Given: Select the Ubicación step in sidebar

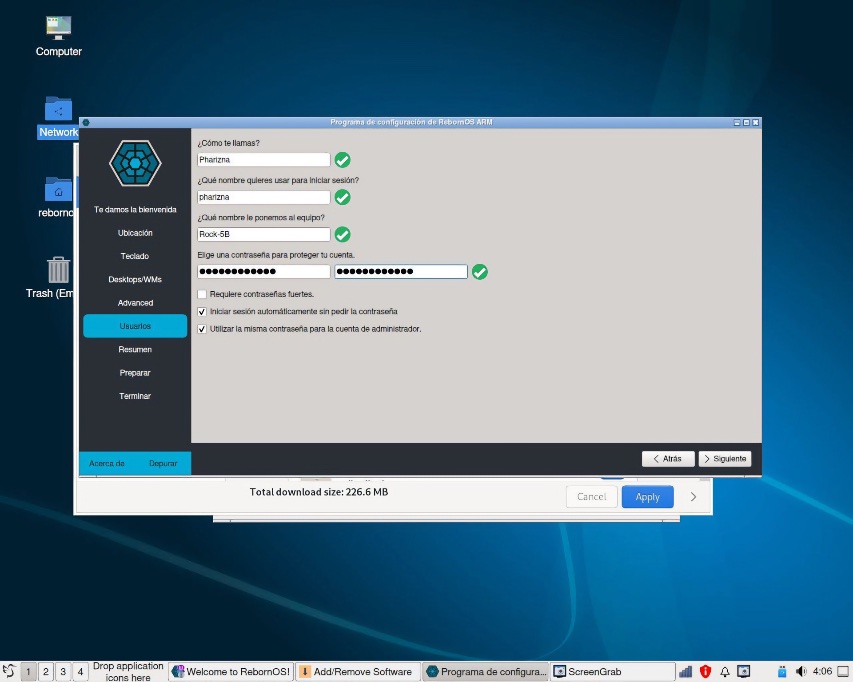Looking at the screenshot, I should coord(135,233).
